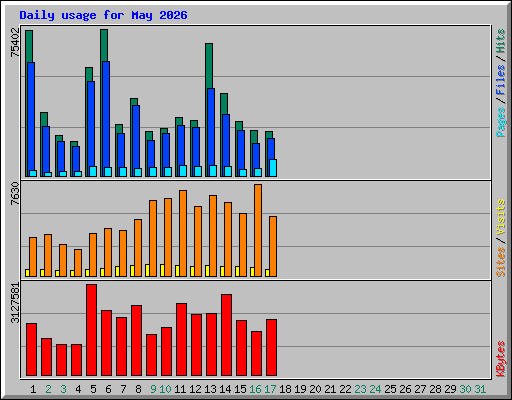Select day 30 on the x-axis
This screenshot has height=400, width=512.
pos(465,389)
